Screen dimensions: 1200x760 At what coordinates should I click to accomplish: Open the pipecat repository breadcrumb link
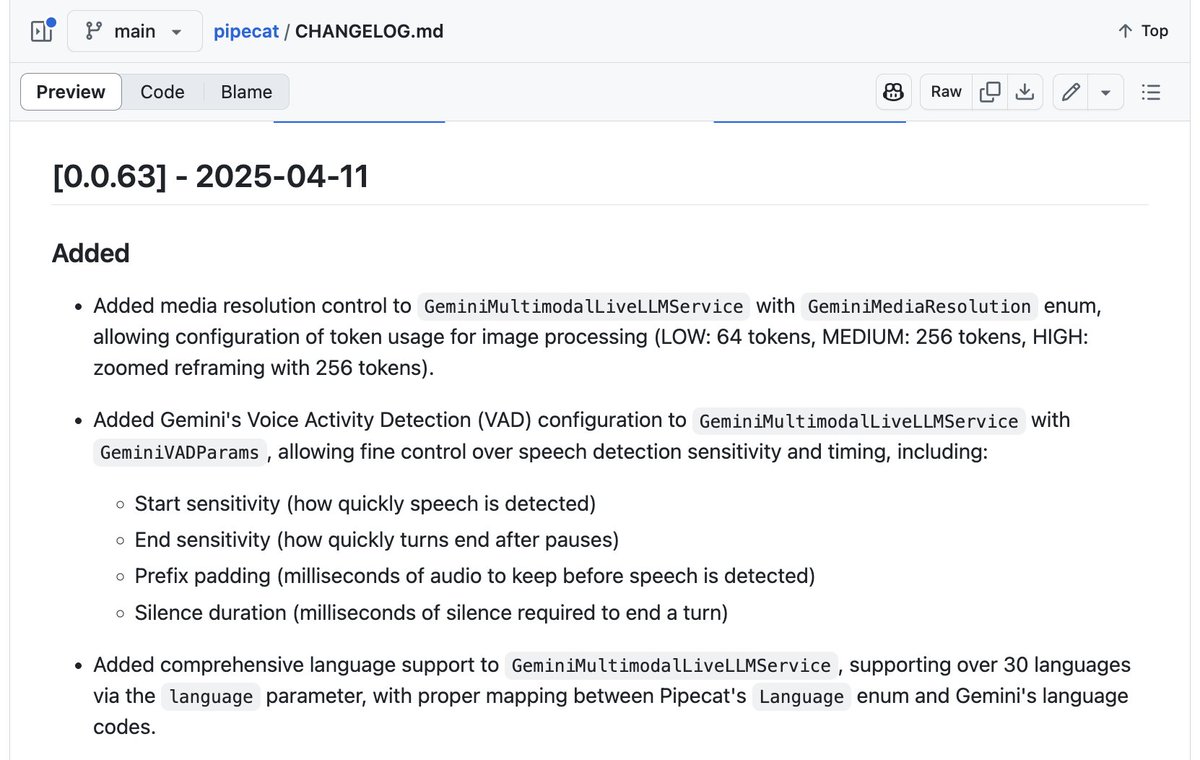point(246,31)
